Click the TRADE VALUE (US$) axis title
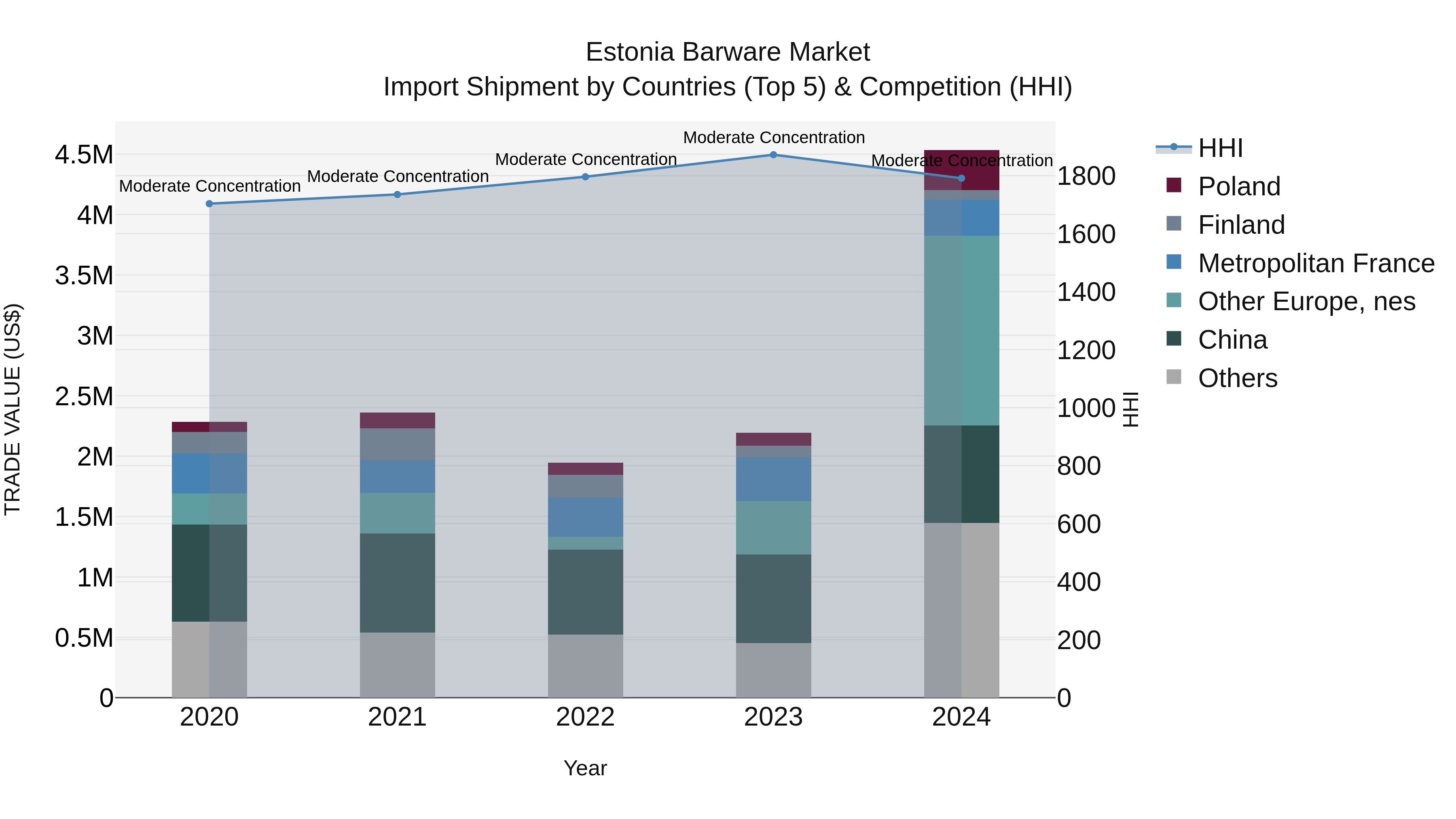Image resolution: width=1456 pixels, height=819 pixels. [x=13, y=409]
